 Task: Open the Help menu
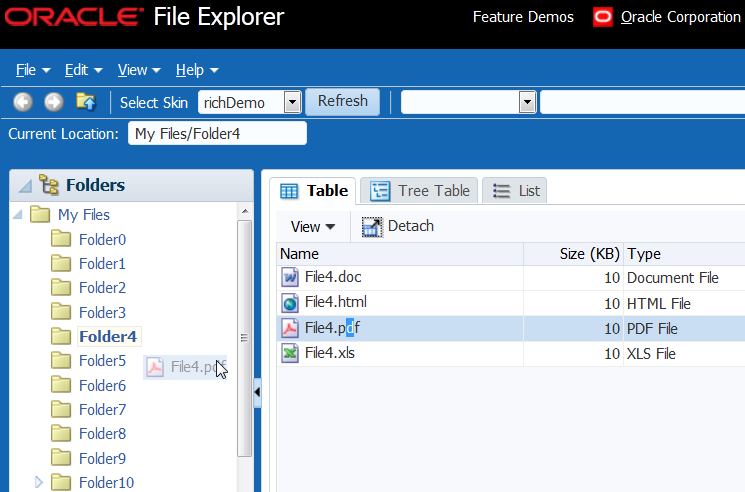pyautogui.click(x=197, y=70)
